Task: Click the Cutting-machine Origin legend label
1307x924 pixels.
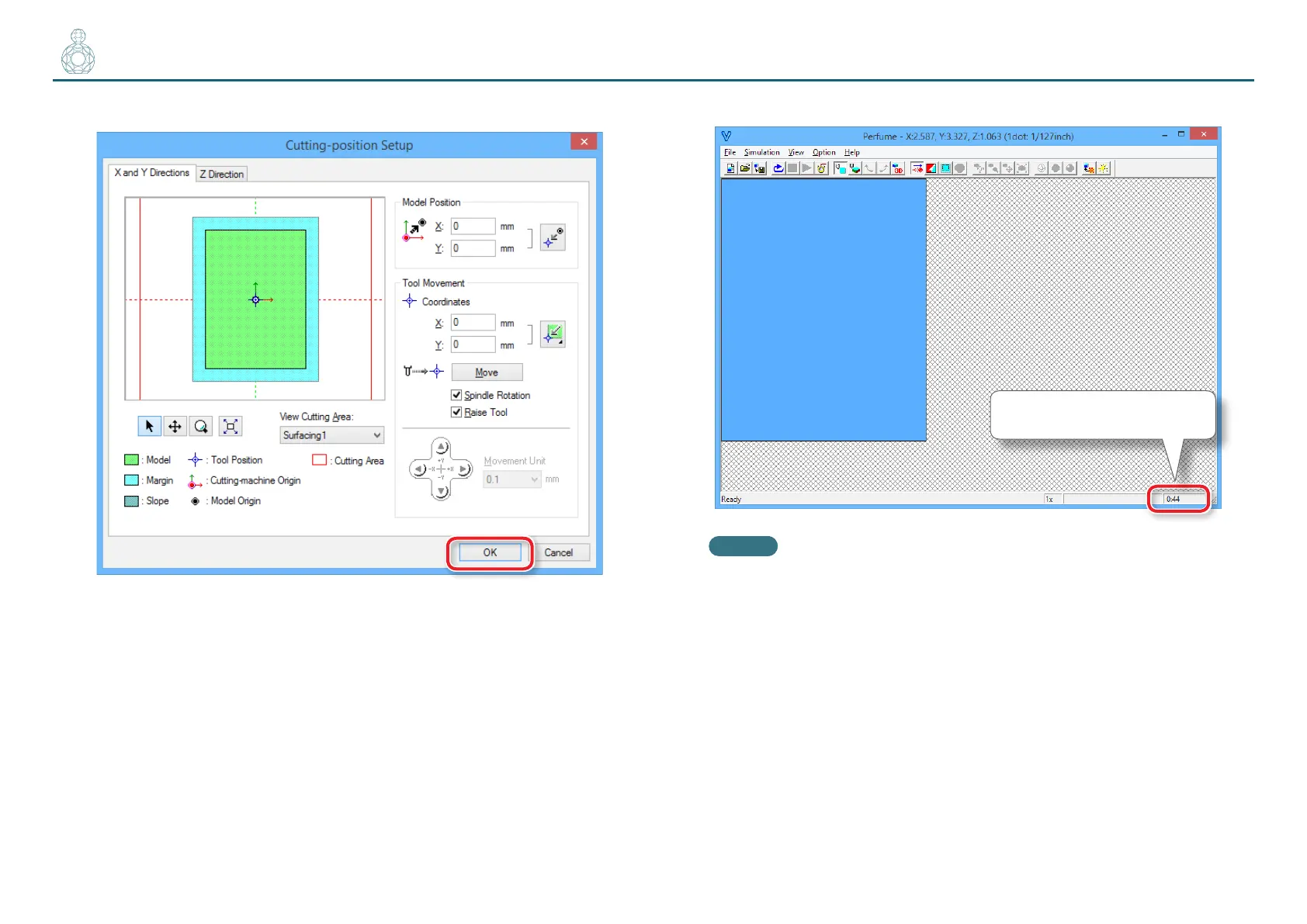Action: pyautogui.click(x=255, y=481)
